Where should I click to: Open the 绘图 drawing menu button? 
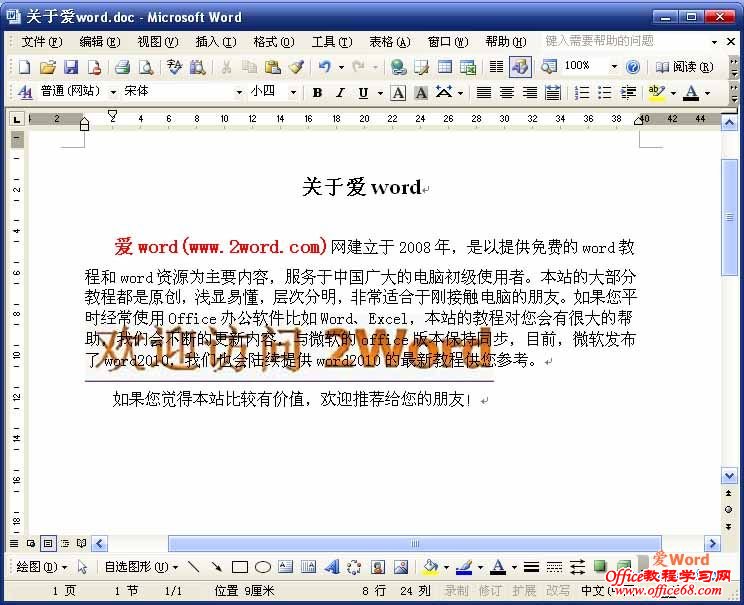click(42, 567)
